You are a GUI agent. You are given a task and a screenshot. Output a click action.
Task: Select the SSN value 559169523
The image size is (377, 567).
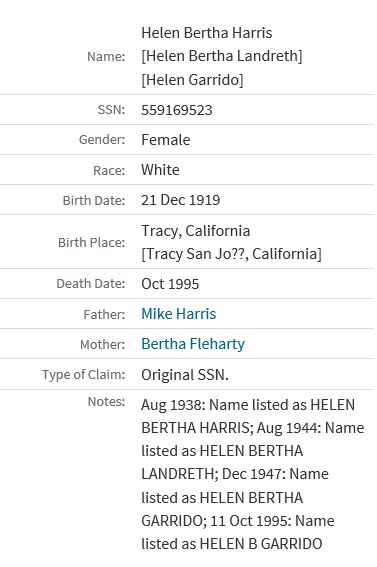[x=177, y=110]
